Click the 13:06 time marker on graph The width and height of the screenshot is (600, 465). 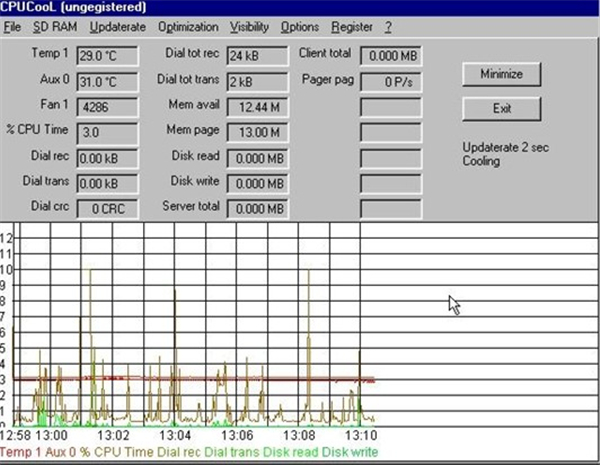pos(237,436)
